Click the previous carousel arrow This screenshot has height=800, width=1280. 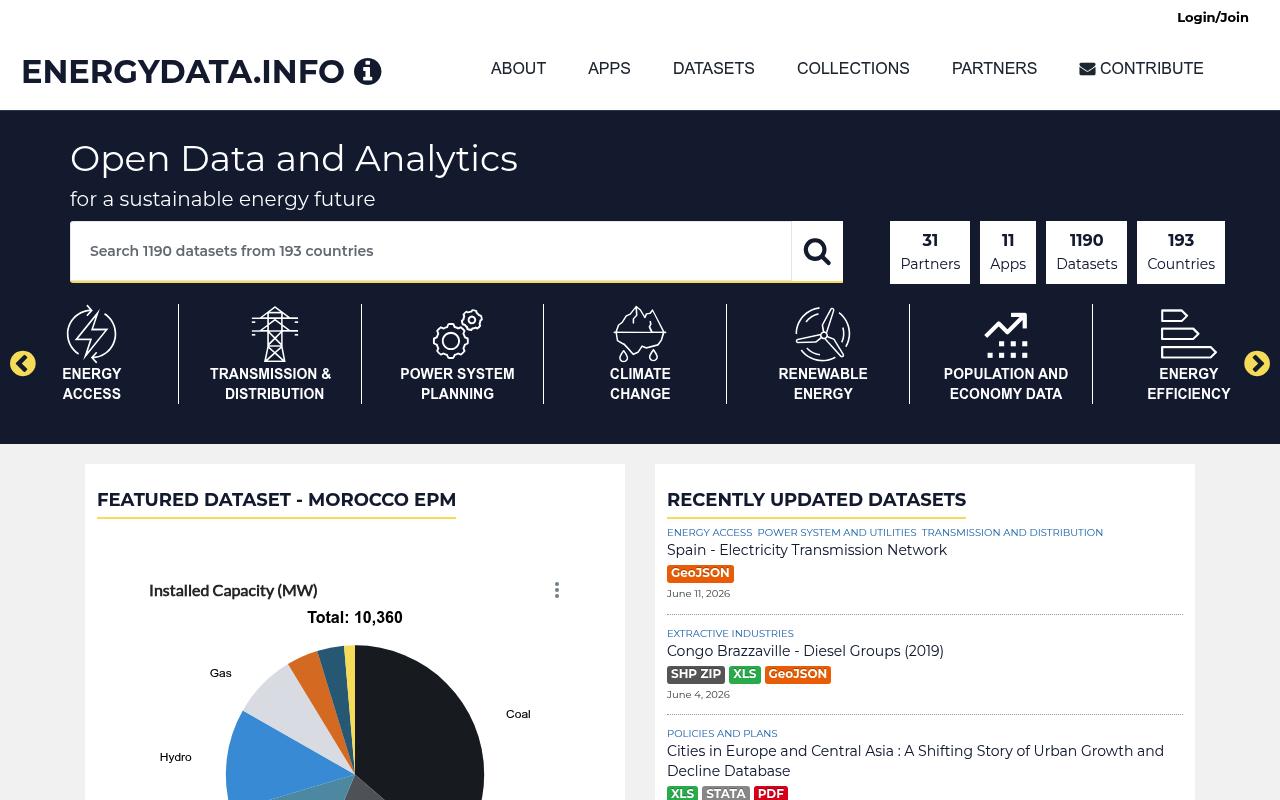coord(23,364)
